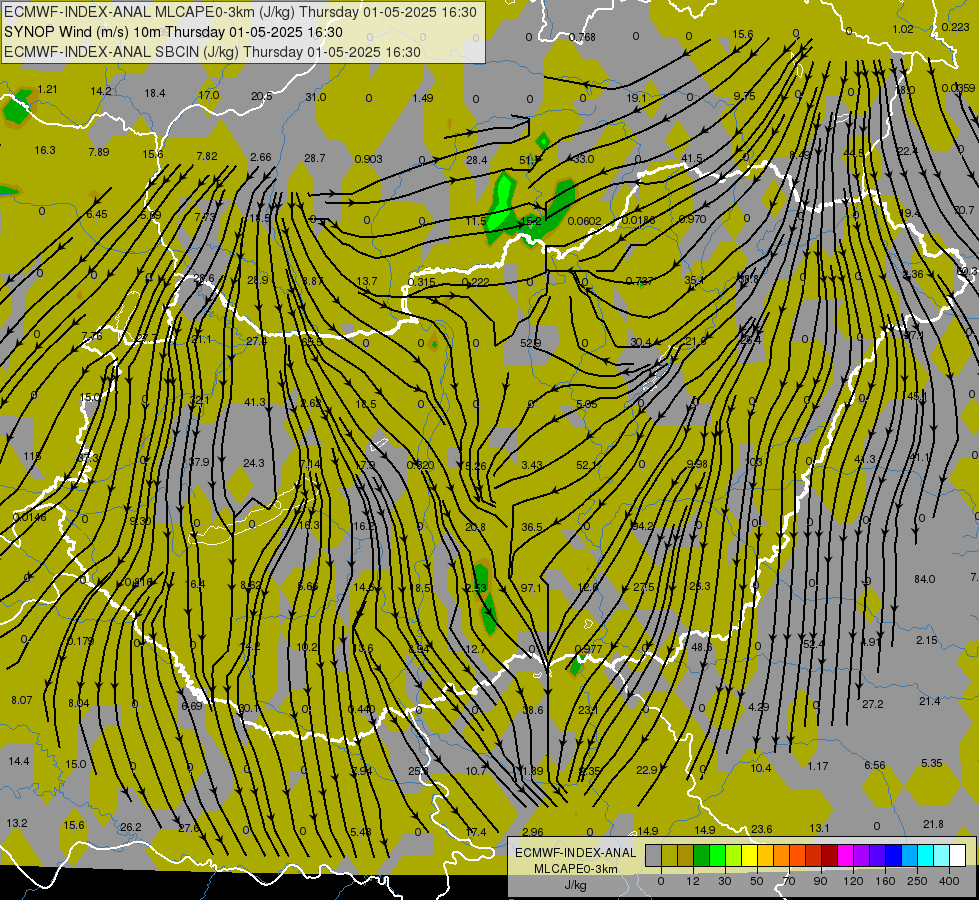
Task: Click the legend tick label 30
Action: tap(724, 881)
